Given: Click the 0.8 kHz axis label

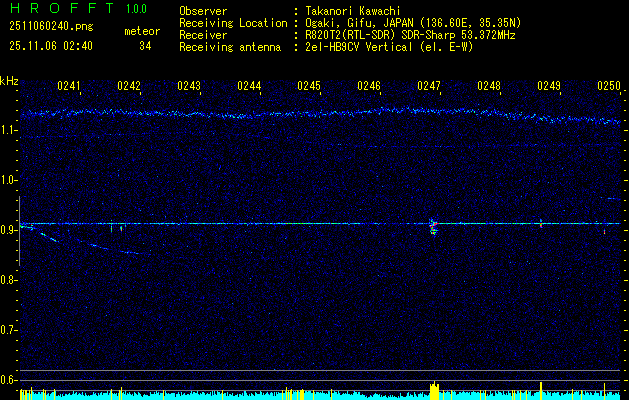Looking at the screenshot, I should pos(8,280).
